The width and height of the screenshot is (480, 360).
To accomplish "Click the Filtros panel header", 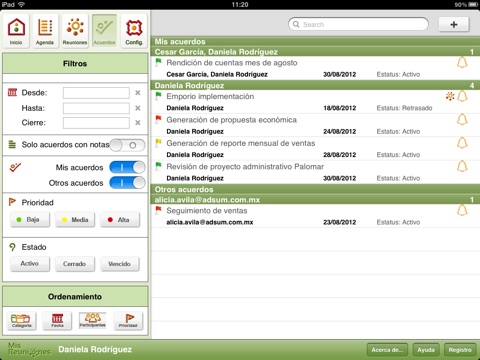I will (x=75, y=64).
